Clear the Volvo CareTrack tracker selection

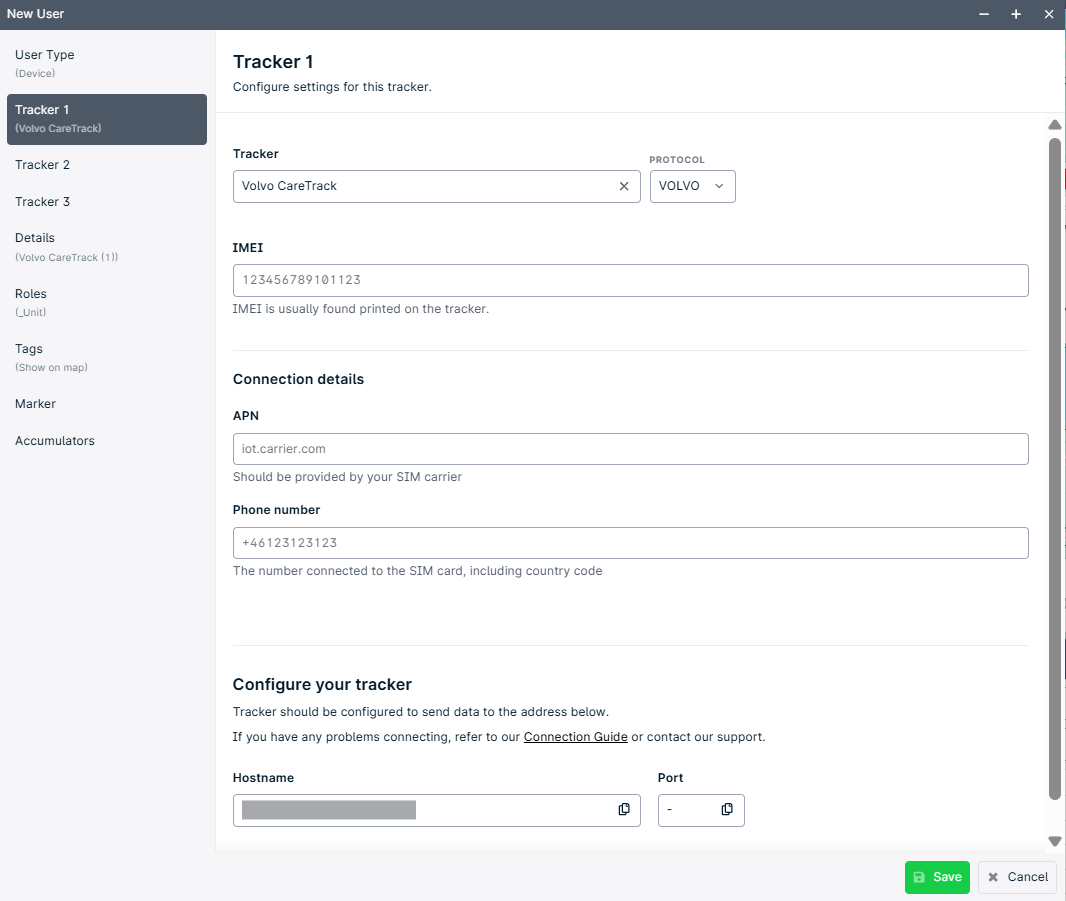[x=623, y=186]
